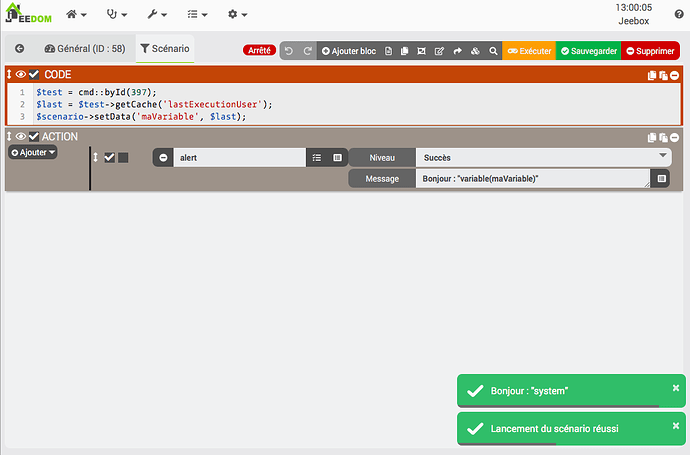The height and width of the screenshot is (455, 690).
Task: Open the scenario log file icon
Action: (388, 51)
